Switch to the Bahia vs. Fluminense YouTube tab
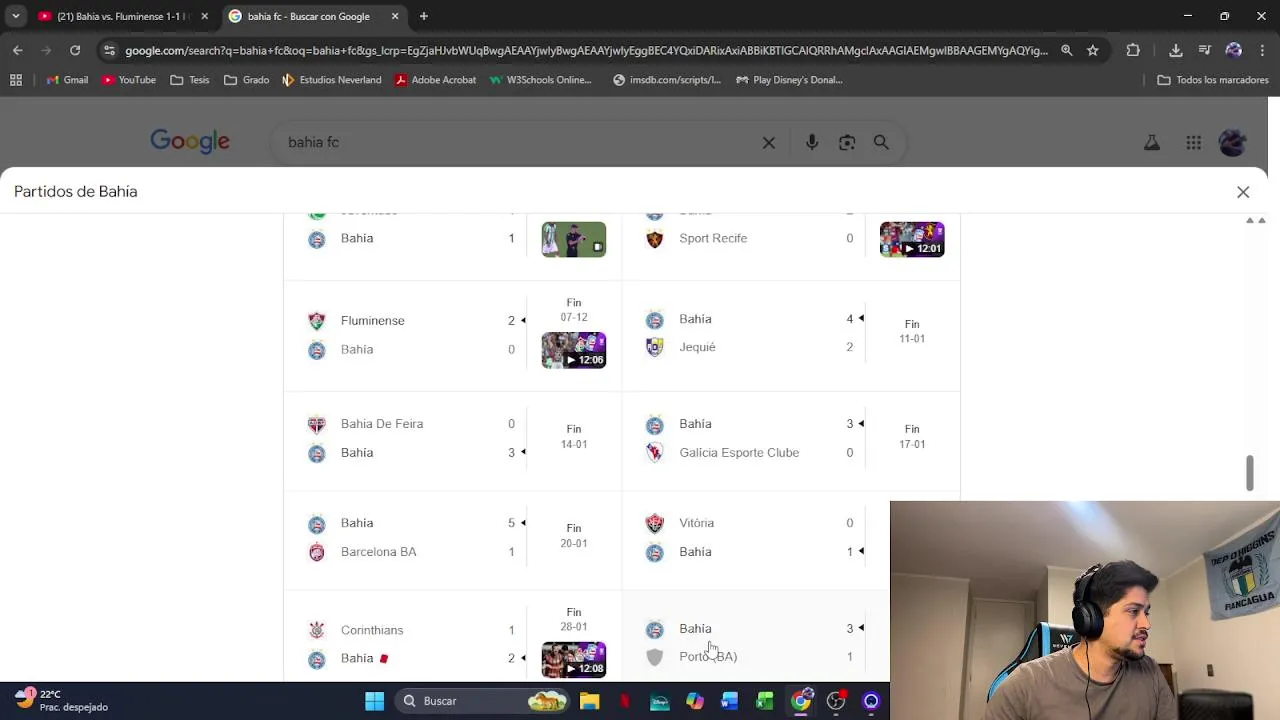1280x720 pixels. (x=120, y=16)
